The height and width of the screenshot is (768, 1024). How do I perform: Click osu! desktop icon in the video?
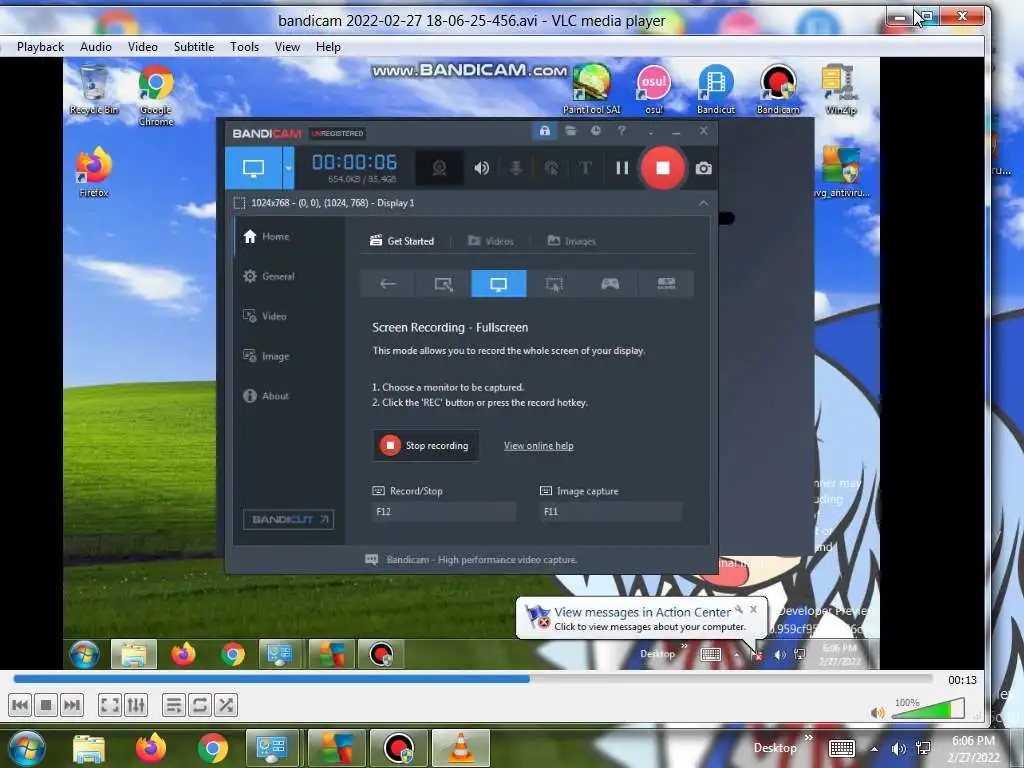[x=654, y=89]
